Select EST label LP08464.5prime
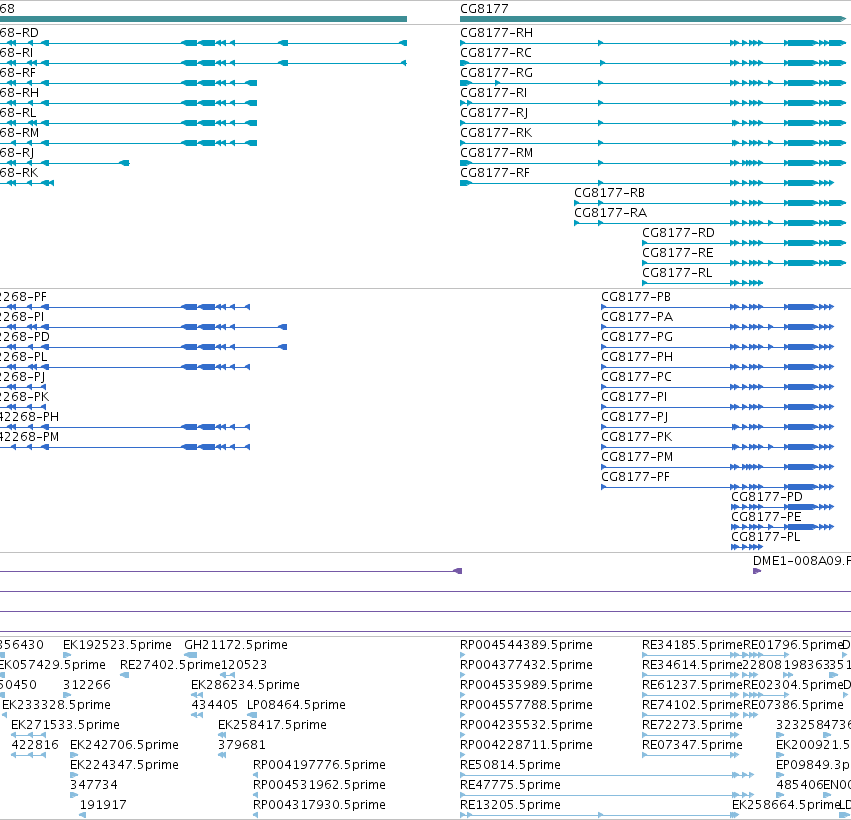 click(296, 705)
